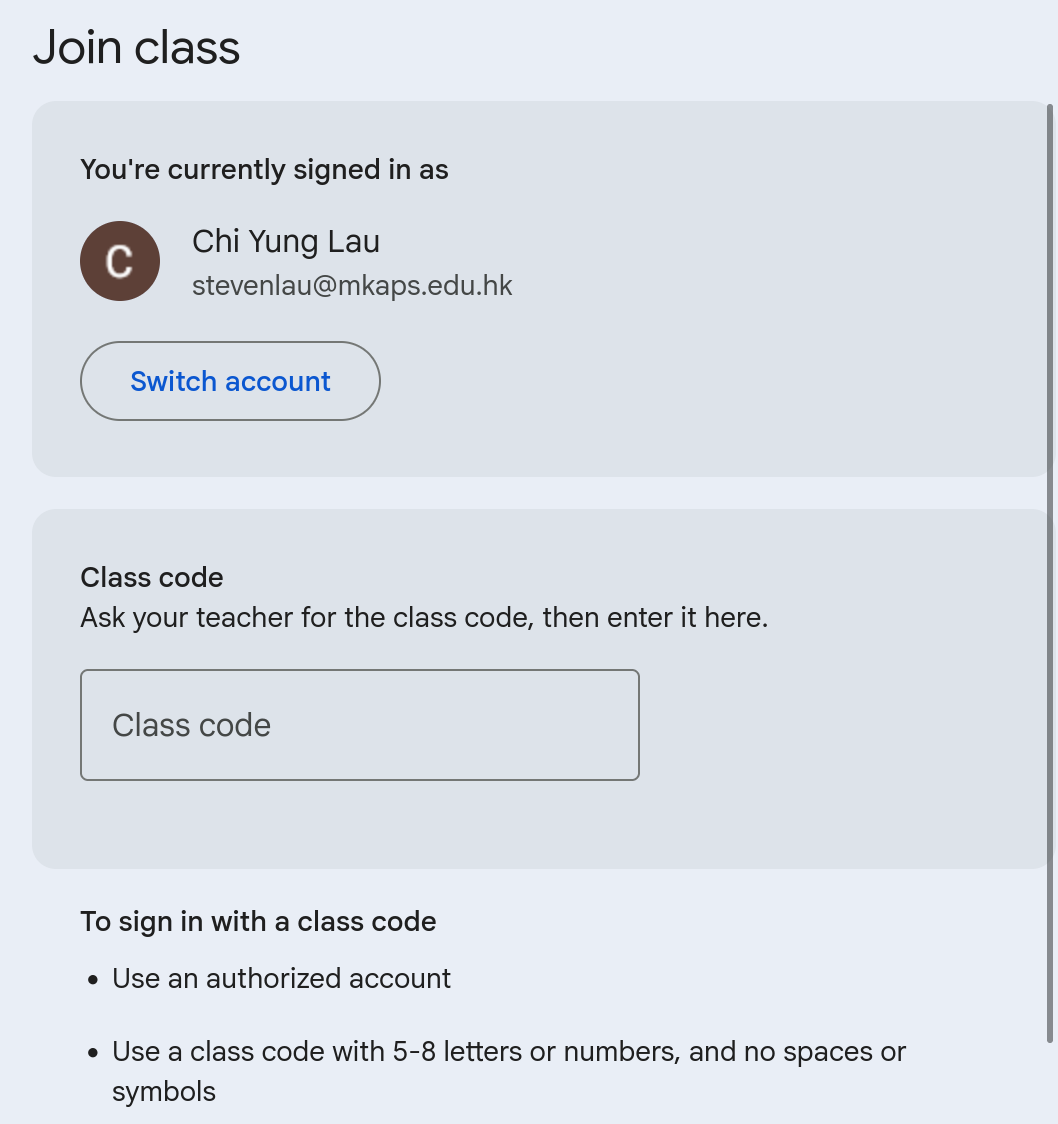
Task: Click the "Use an authorized account" text
Action: [282, 978]
